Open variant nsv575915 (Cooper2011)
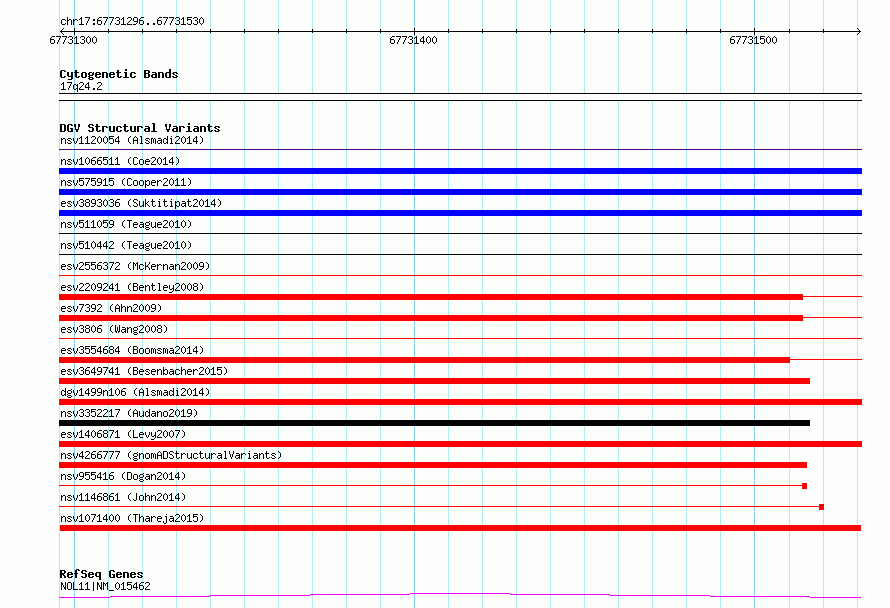Viewport: 890px width, 608px height. pos(126,182)
